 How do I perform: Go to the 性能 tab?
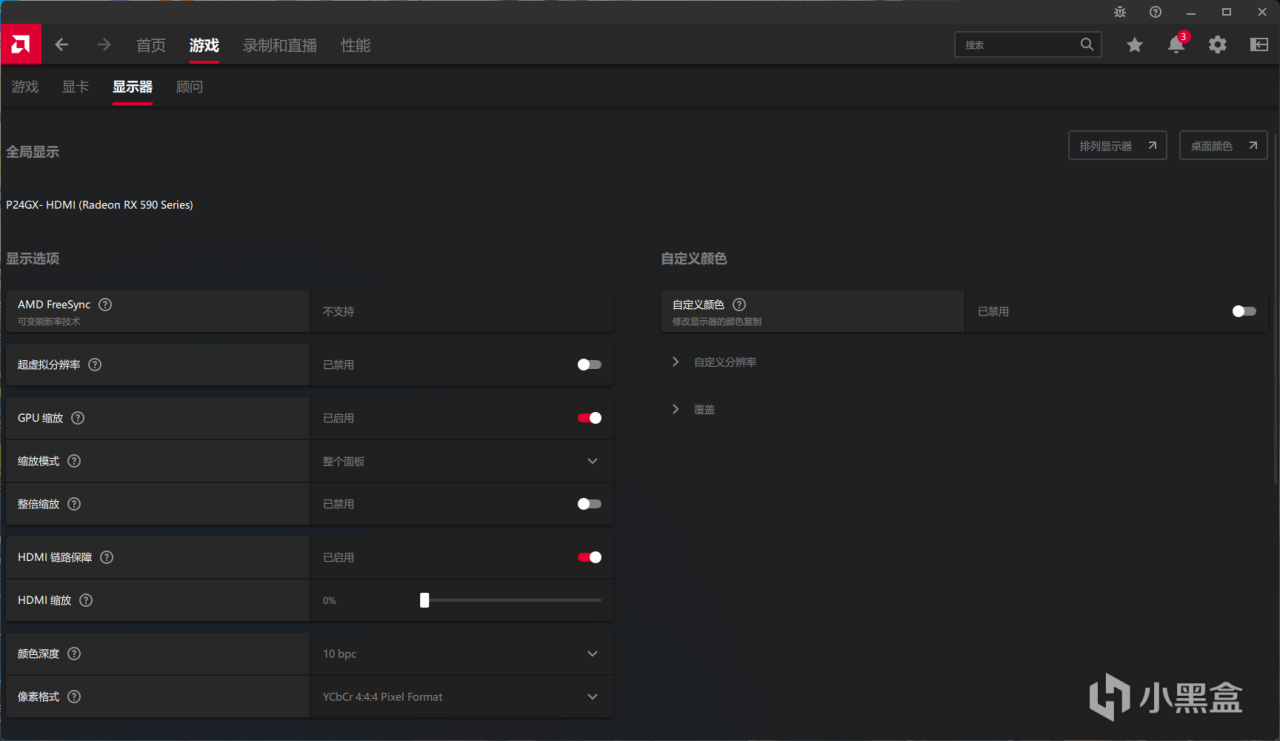click(356, 45)
